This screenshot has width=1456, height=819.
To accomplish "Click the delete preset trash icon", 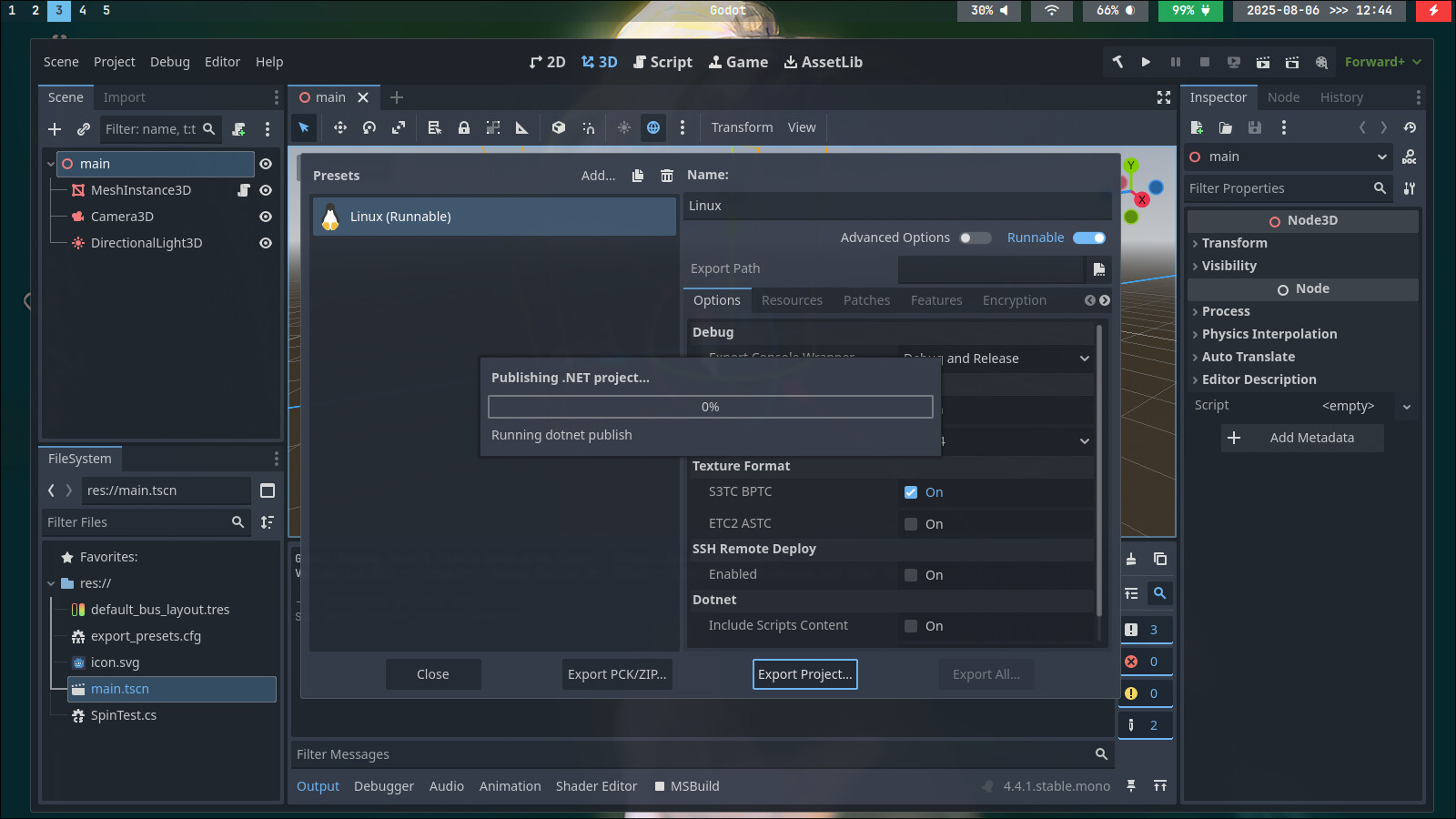I will [667, 176].
